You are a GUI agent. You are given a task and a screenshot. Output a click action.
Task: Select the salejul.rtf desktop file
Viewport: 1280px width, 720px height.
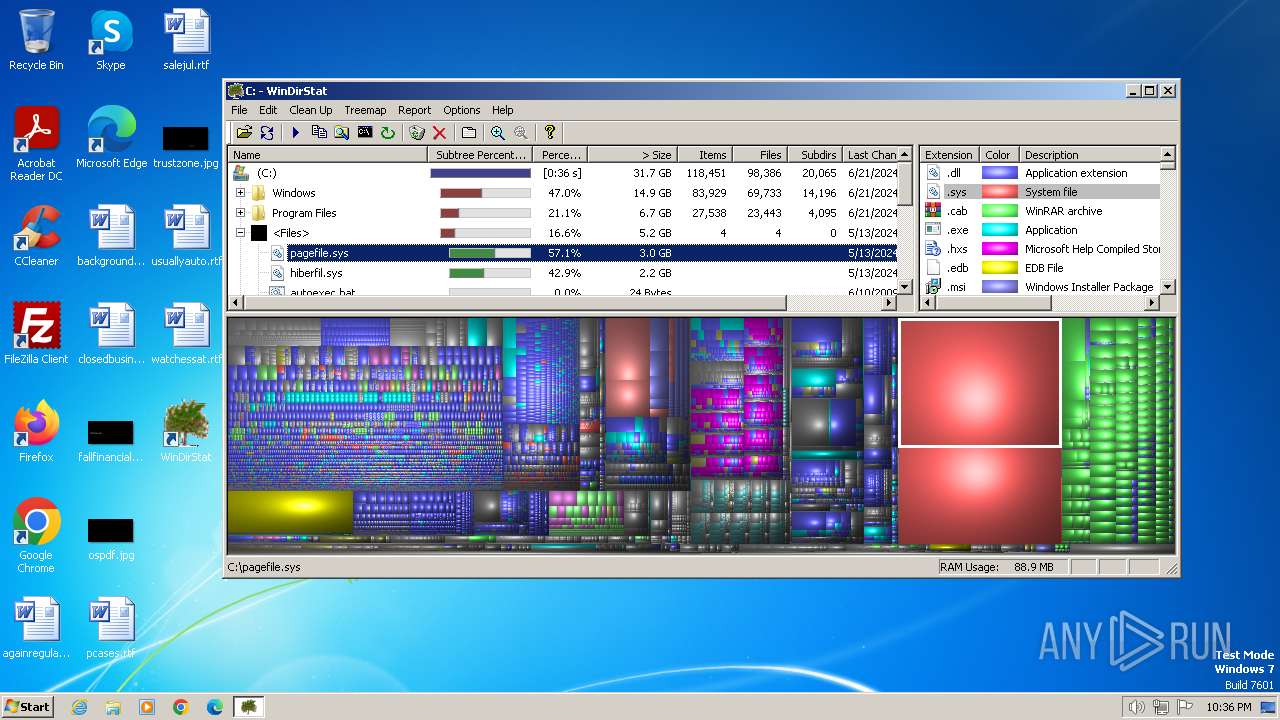[x=186, y=40]
